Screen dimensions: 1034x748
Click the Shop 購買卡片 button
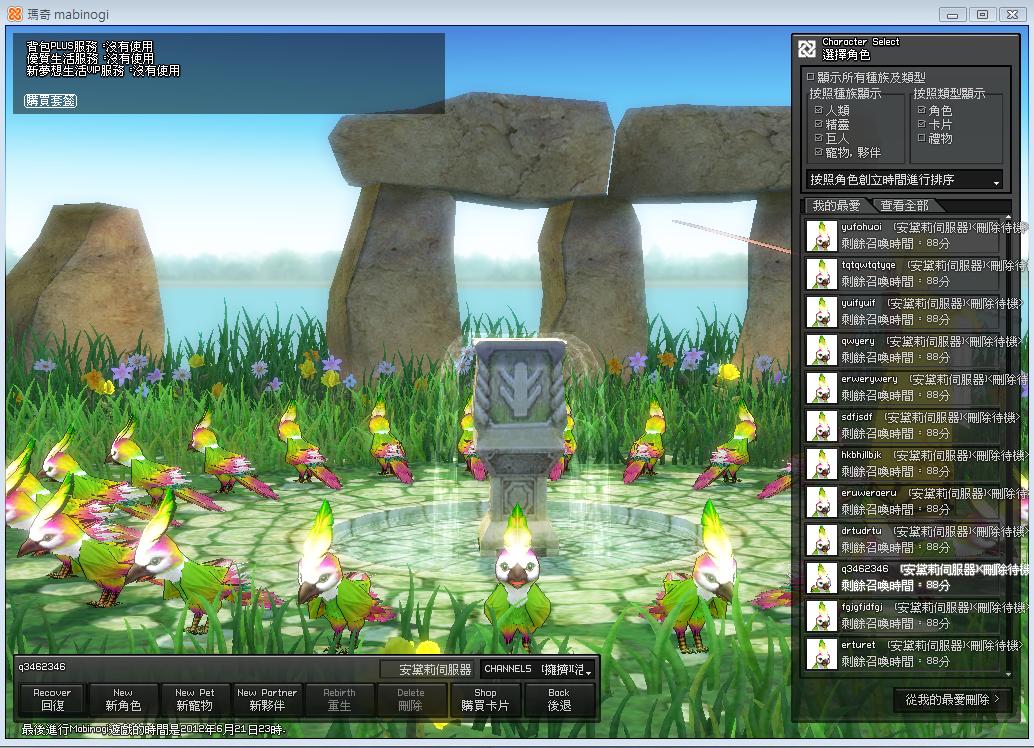click(485, 699)
